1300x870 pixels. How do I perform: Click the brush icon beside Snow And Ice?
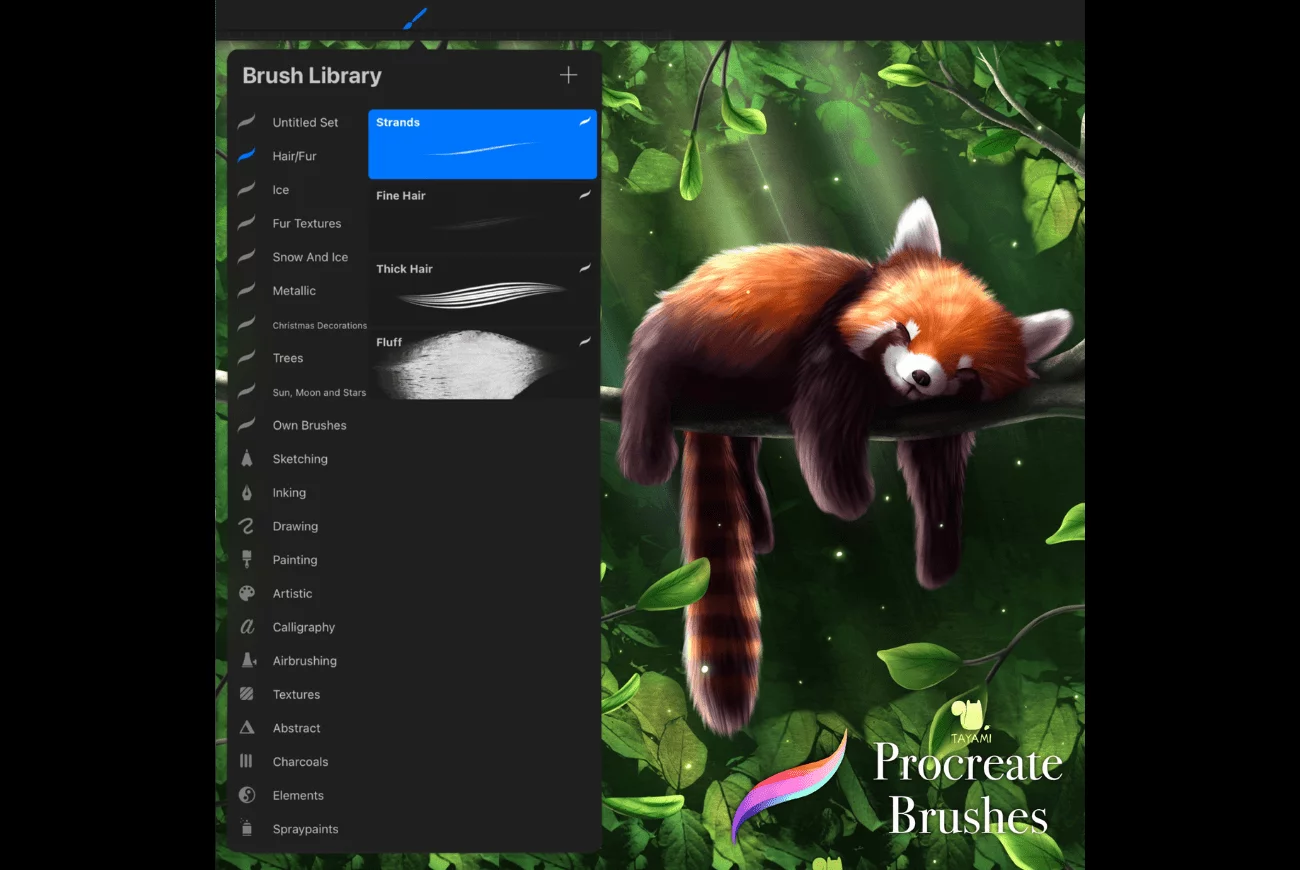point(246,257)
